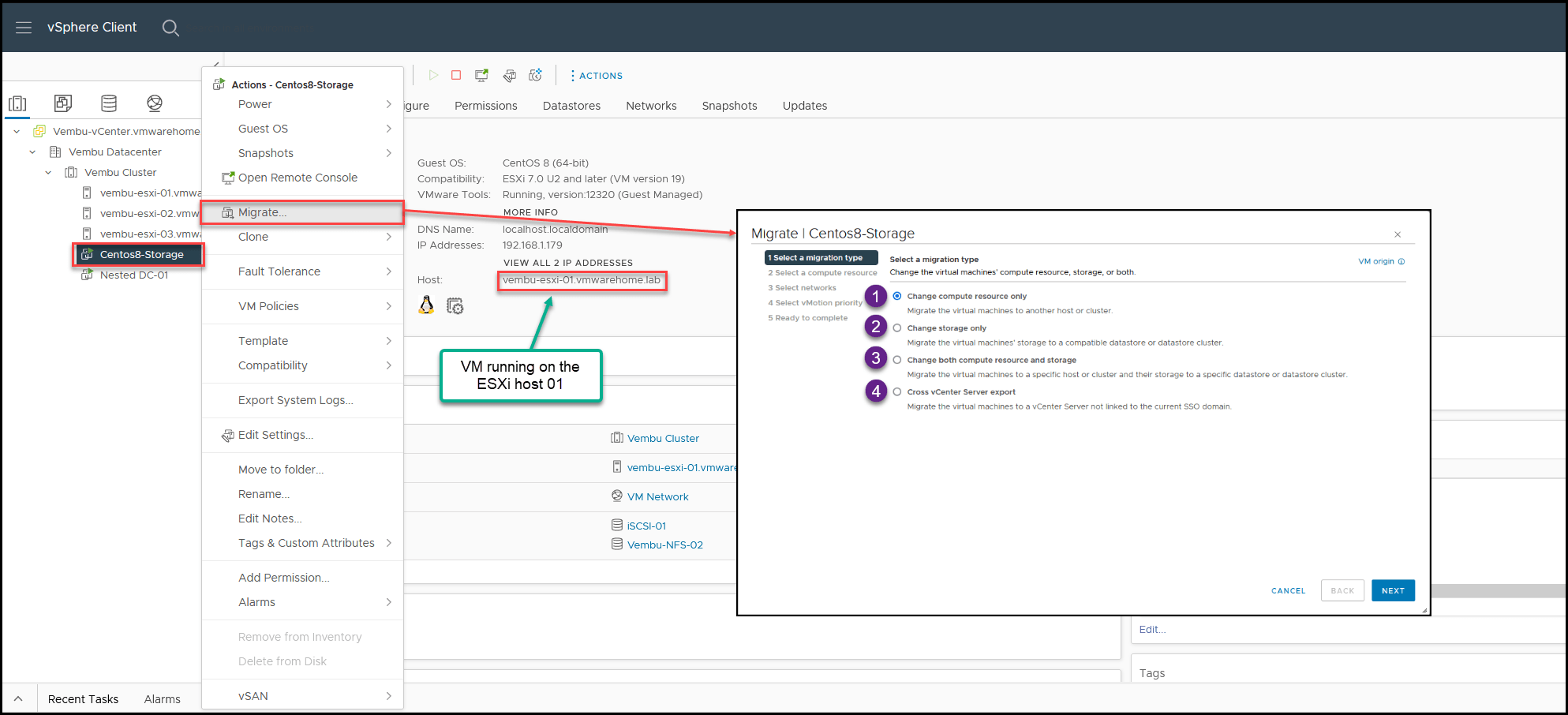
Task: Click the VM Network icon
Action: tap(617, 496)
